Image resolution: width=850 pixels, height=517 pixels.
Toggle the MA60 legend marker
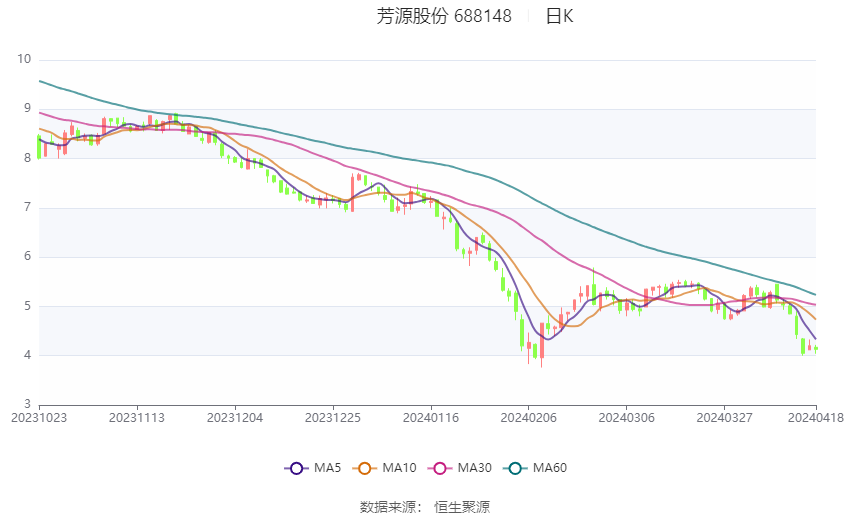[x=515, y=468]
